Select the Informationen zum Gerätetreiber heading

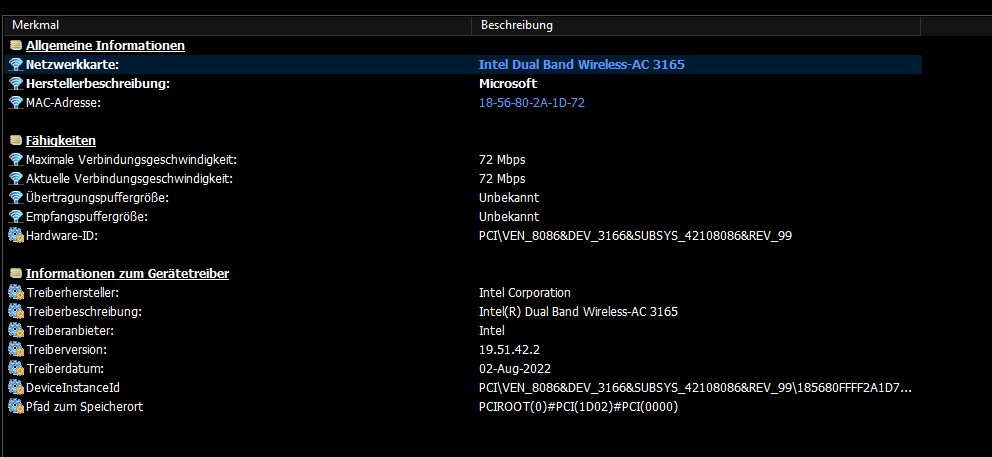pyautogui.click(x=127, y=273)
